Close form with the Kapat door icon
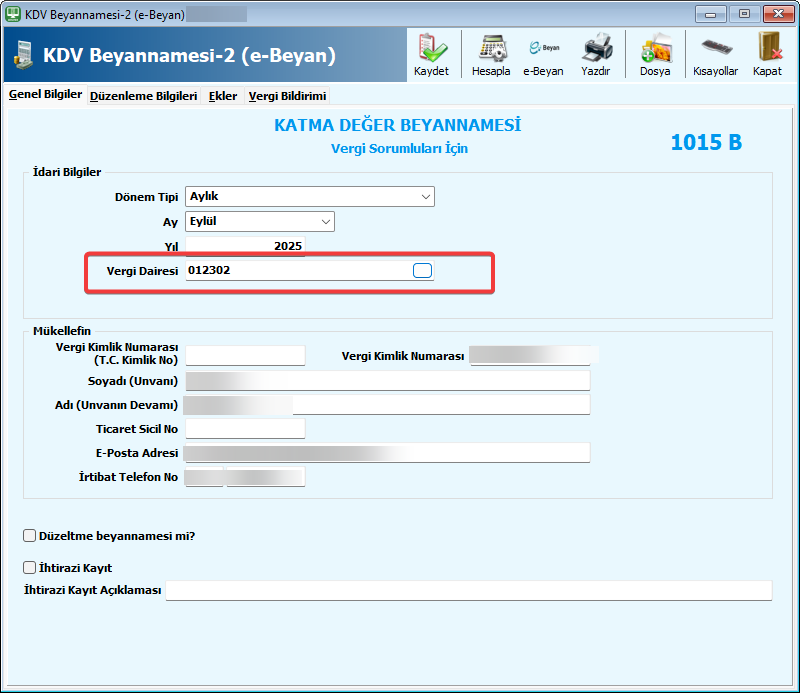This screenshot has height=693, width=800. click(768, 53)
